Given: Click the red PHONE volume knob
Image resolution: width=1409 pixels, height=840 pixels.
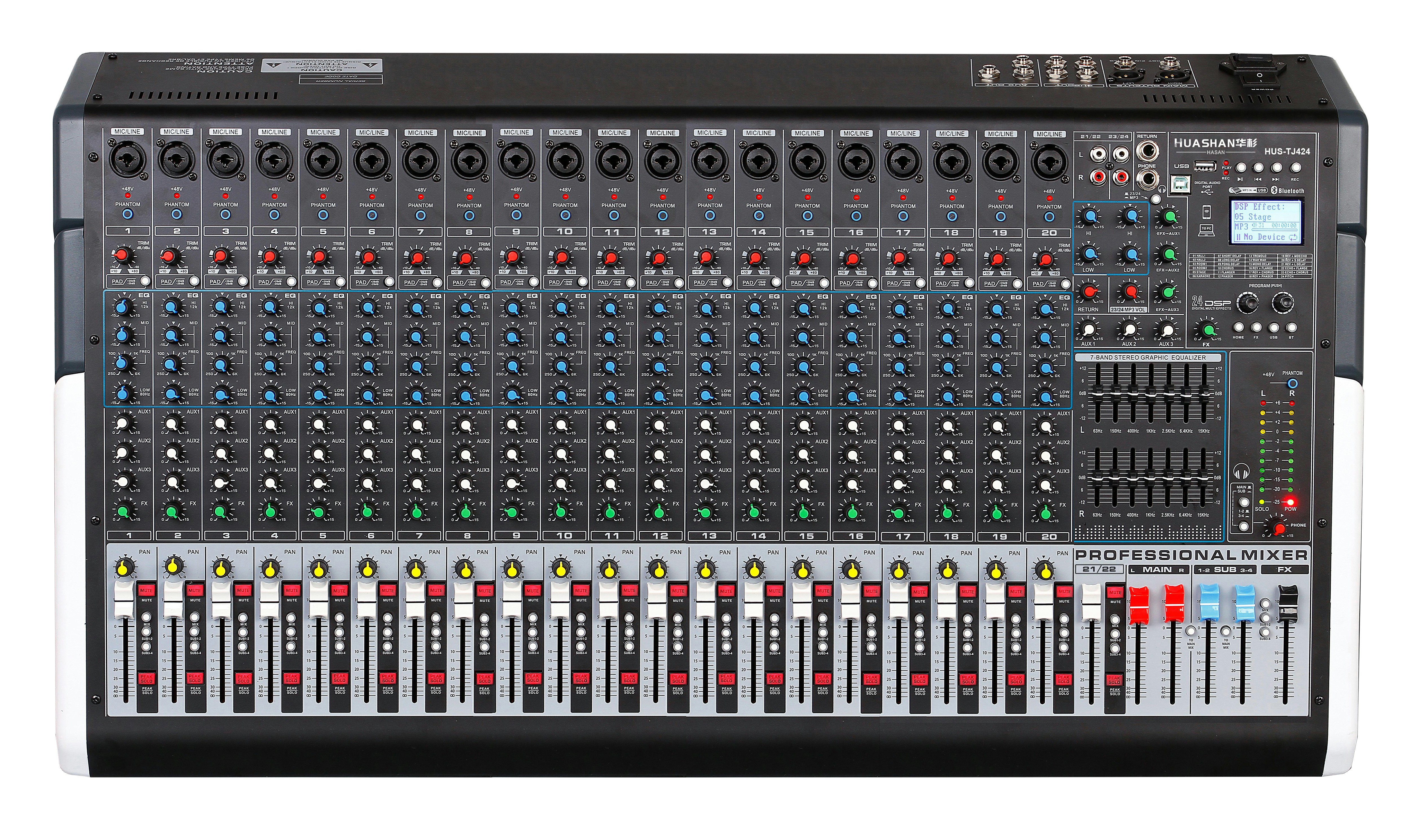Looking at the screenshot, I should 1279,529.
